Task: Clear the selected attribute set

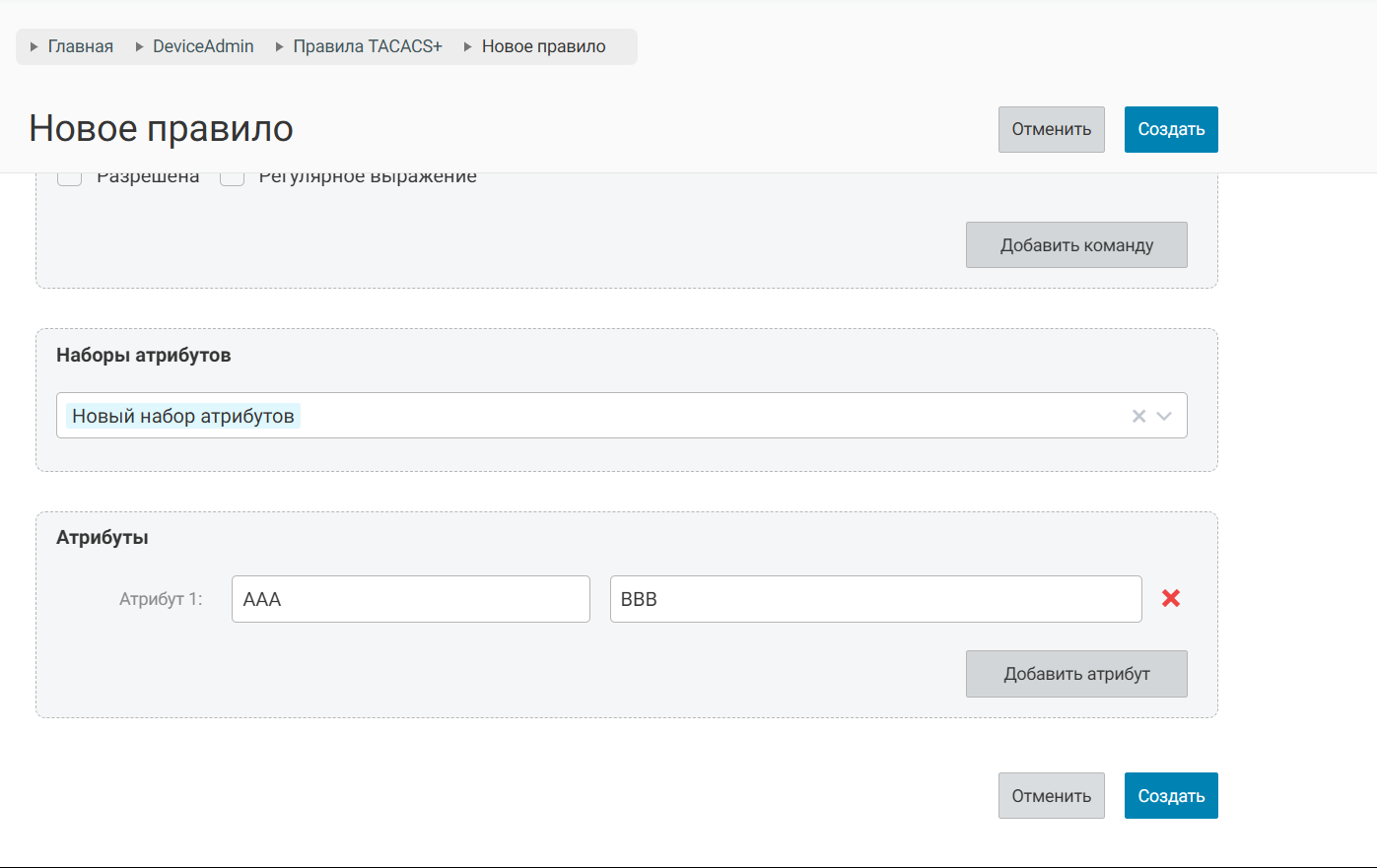Action: [1138, 416]
